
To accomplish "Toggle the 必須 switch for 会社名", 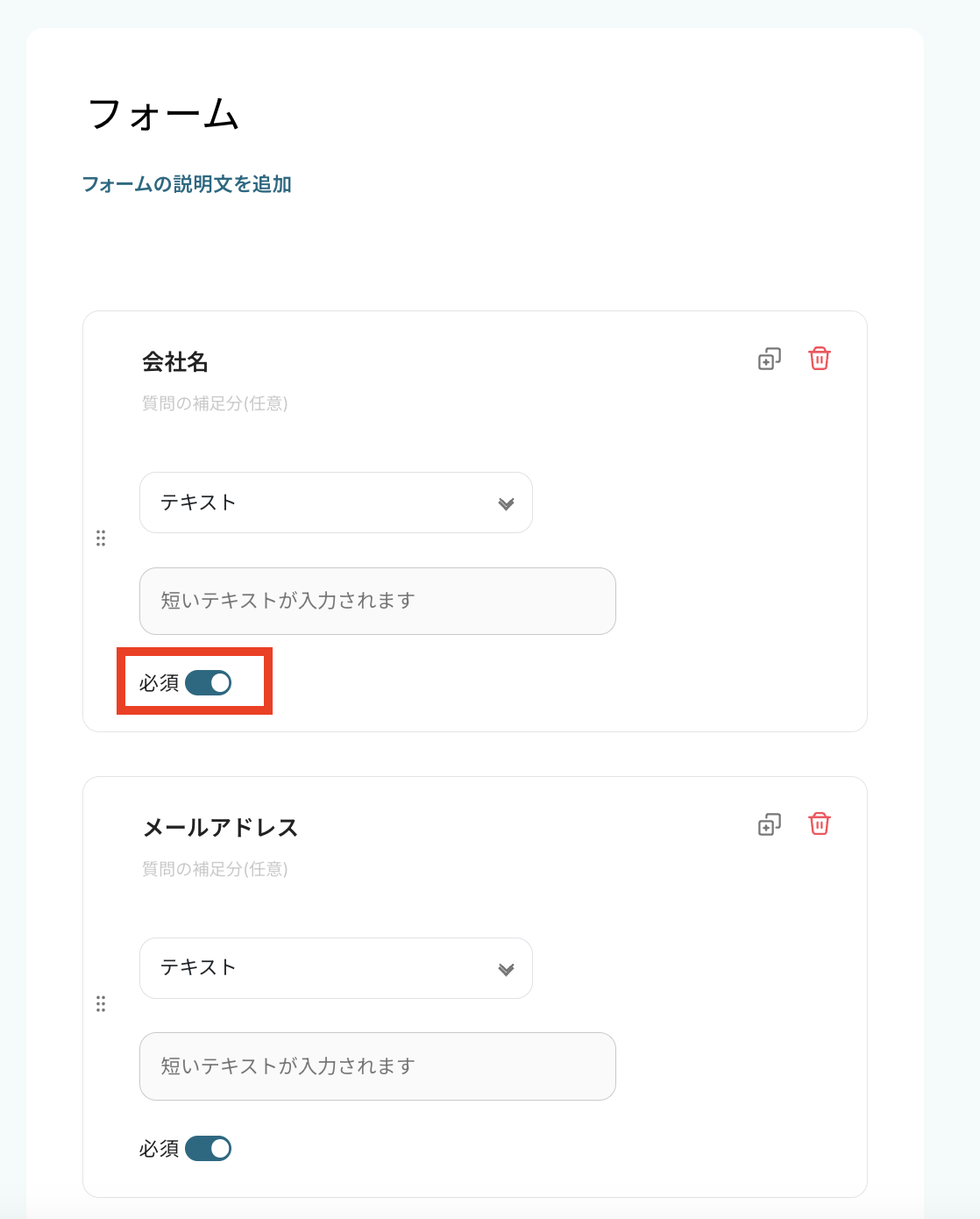I will [x=209, y=683].
